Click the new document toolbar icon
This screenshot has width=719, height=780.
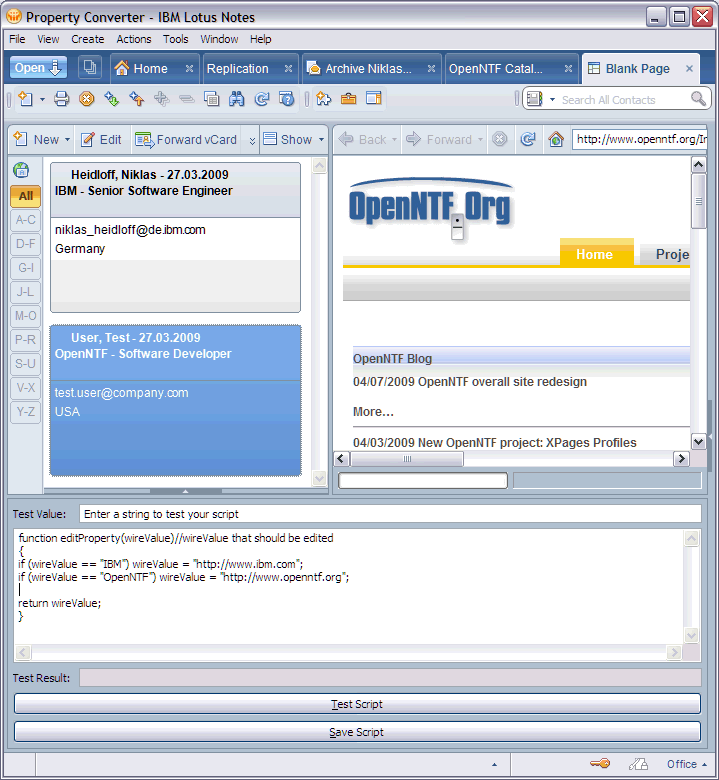[25, 99]
